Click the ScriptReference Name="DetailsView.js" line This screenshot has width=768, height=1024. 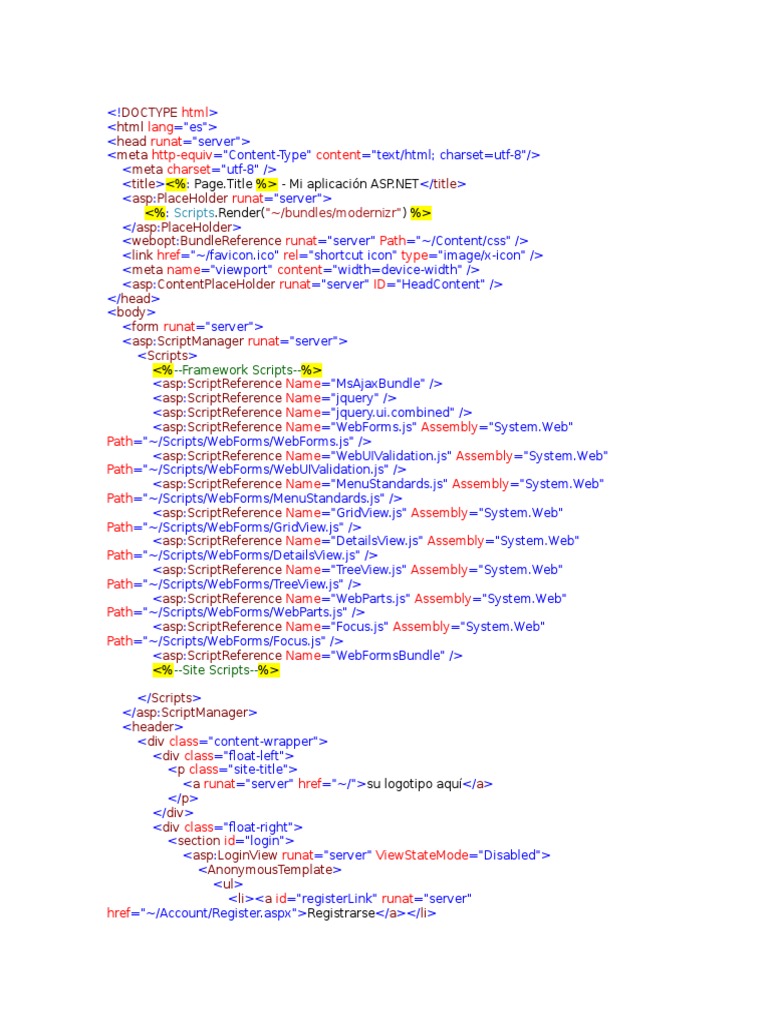(366, 541)
